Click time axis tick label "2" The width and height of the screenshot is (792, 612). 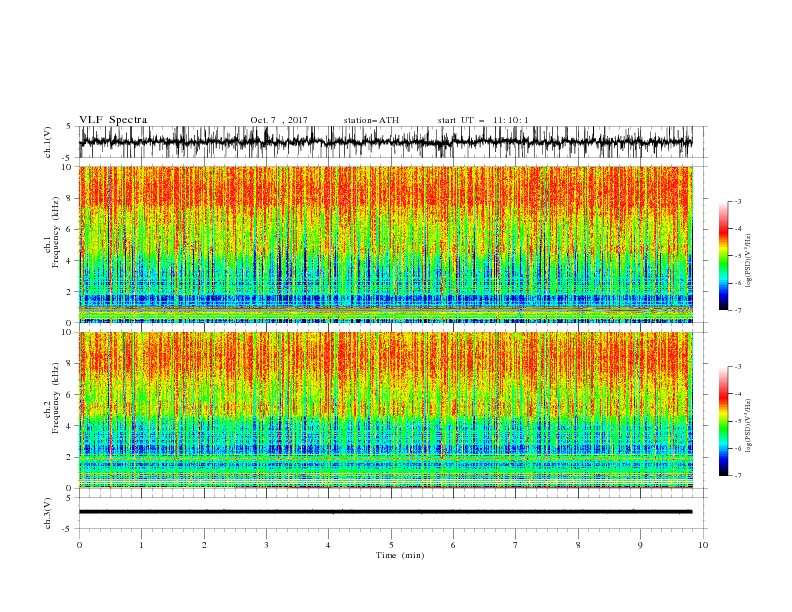[x=204, y=545]
